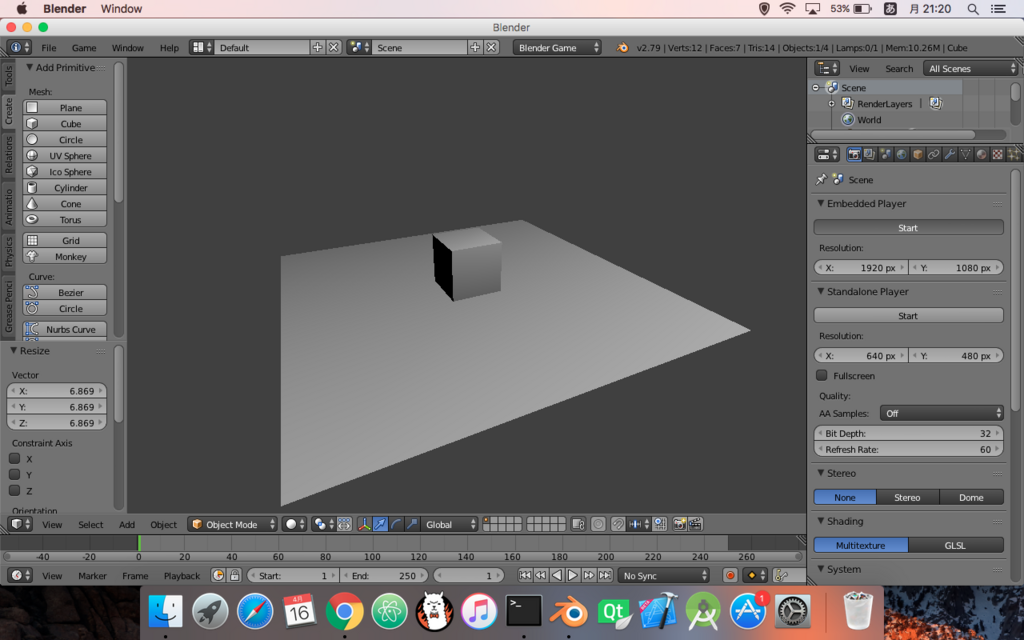Open the 3D view Add menu
The image size is (1024, 640).
click(127, 524)
